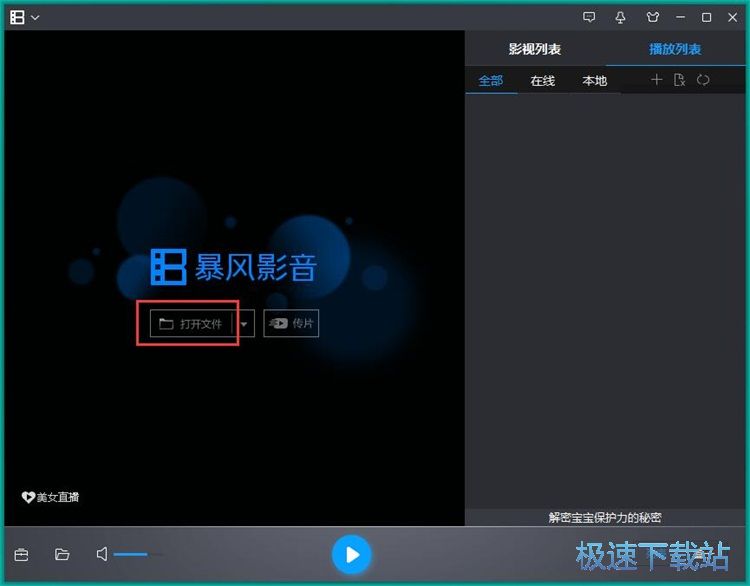This screenshot has width=750, height=586.
Task: Open the toolbox icon in bottom bar
Action: point(22,554)
